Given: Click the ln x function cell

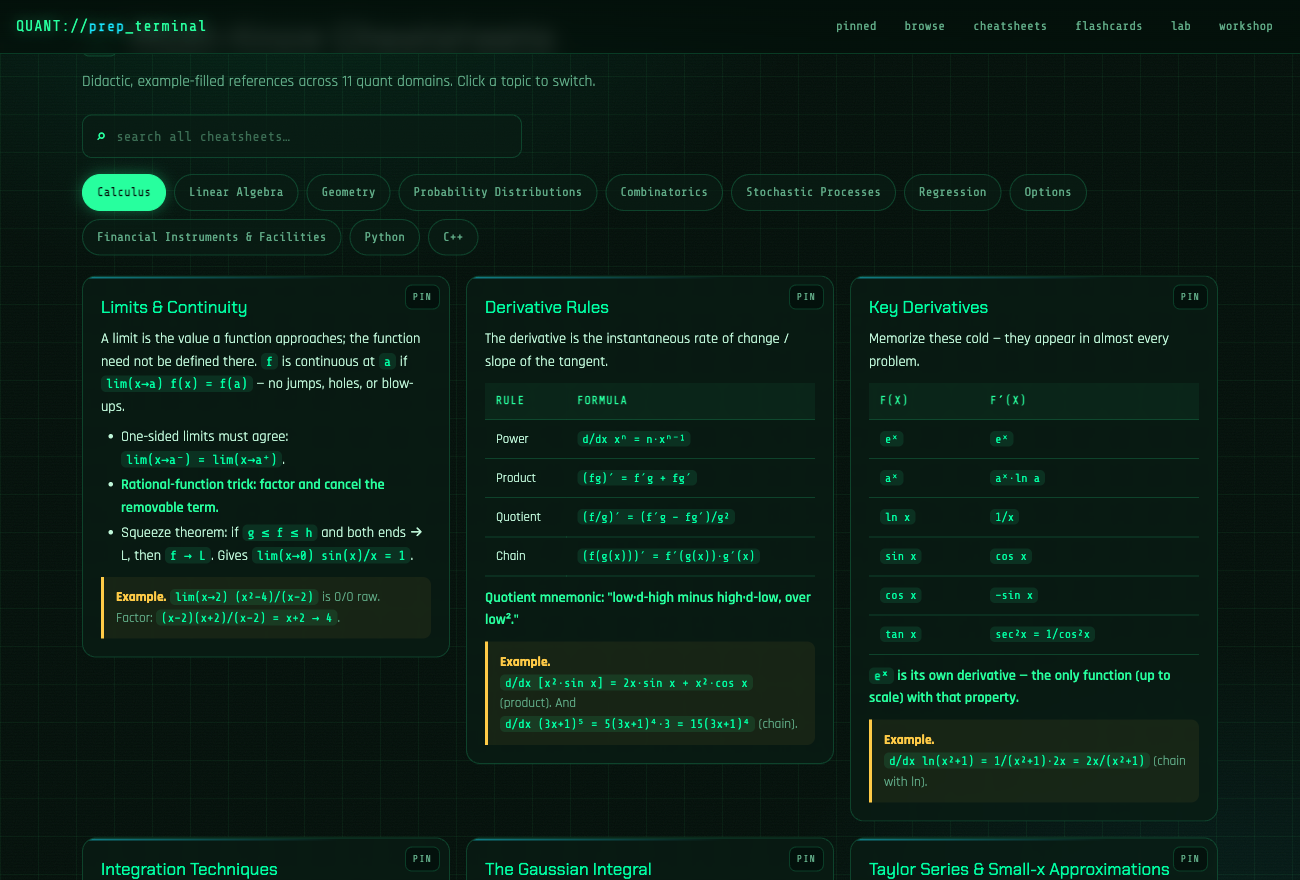Looking at the screenshot, I should (897, 517).
